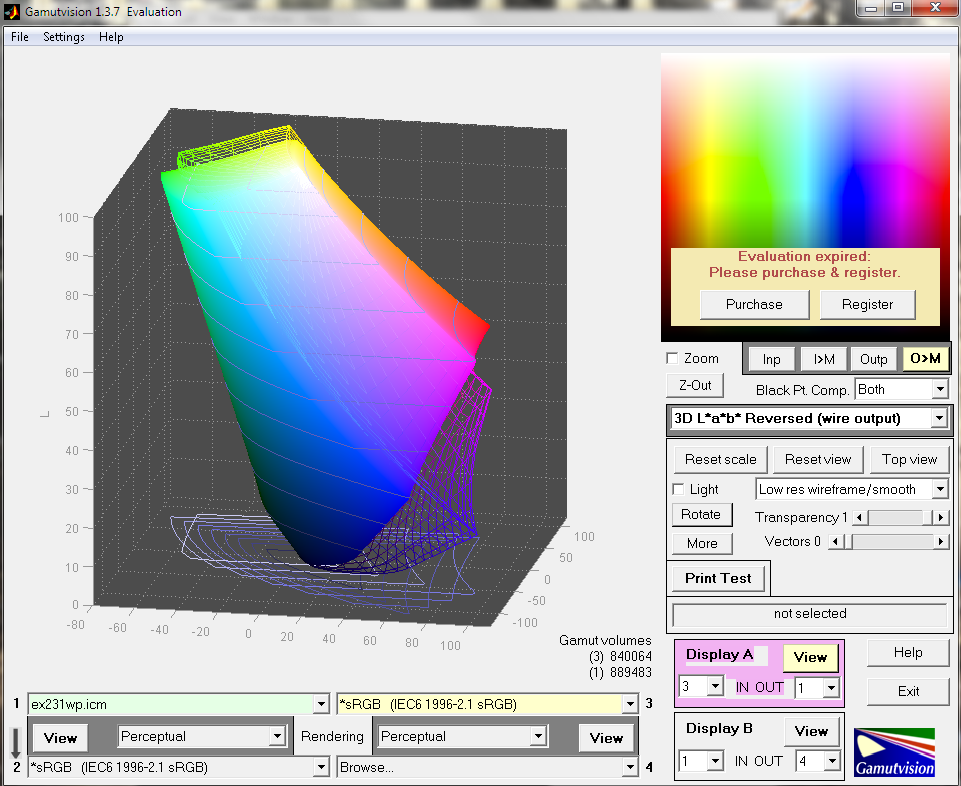
Task: Click View button under profile 1
Action: pyautogui.click(x=60, y=738)
